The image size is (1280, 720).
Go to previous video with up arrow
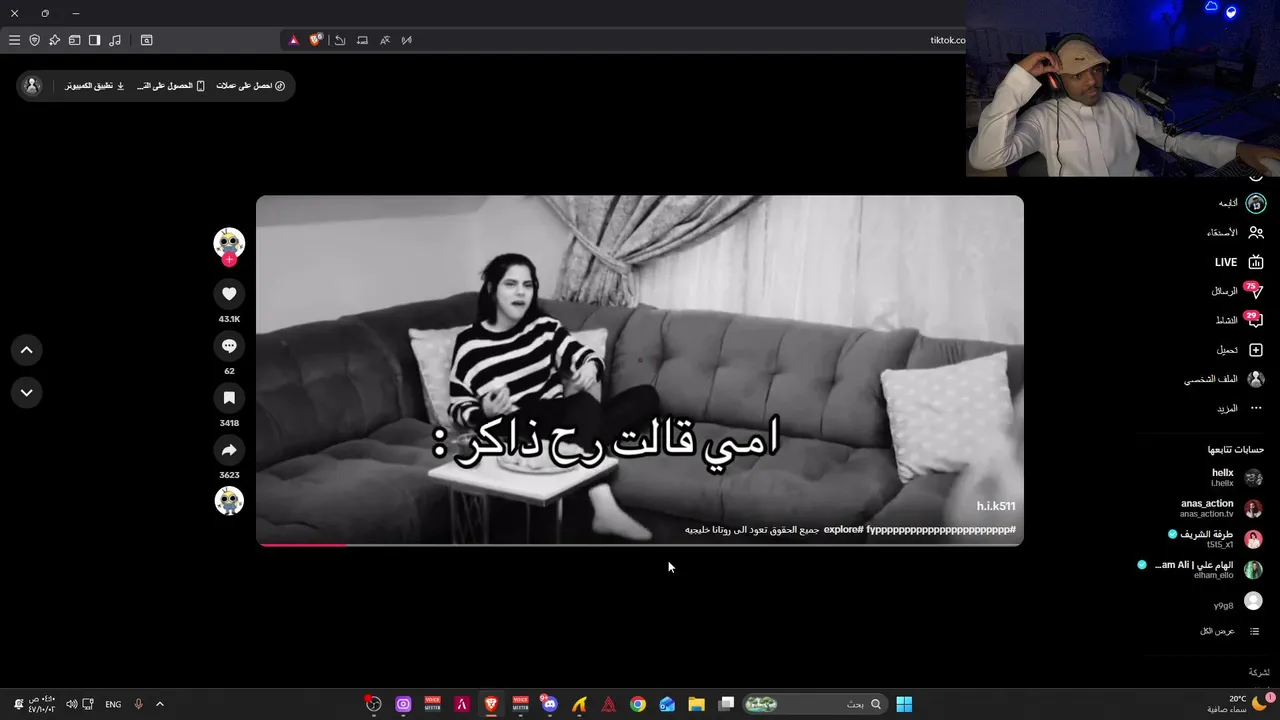pos(27,350)
